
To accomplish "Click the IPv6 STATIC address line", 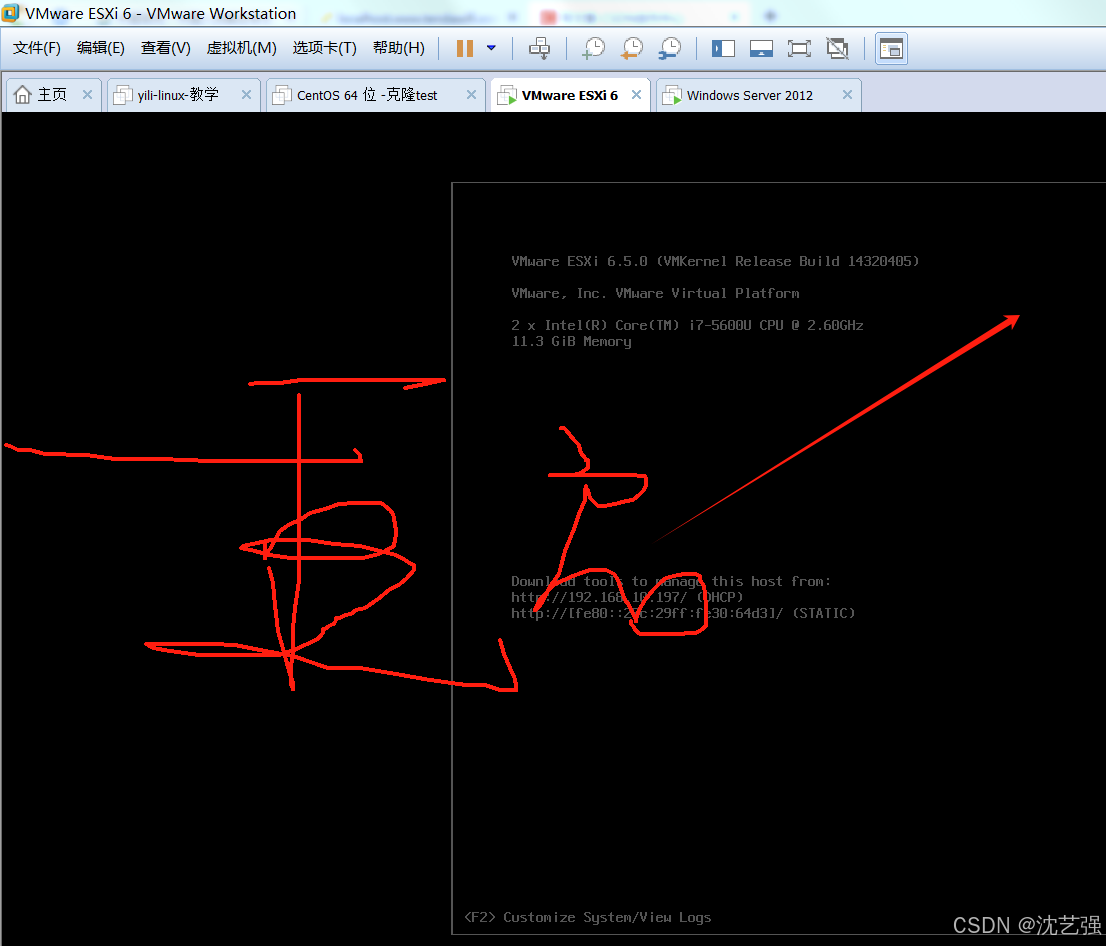I will [683, 613].
